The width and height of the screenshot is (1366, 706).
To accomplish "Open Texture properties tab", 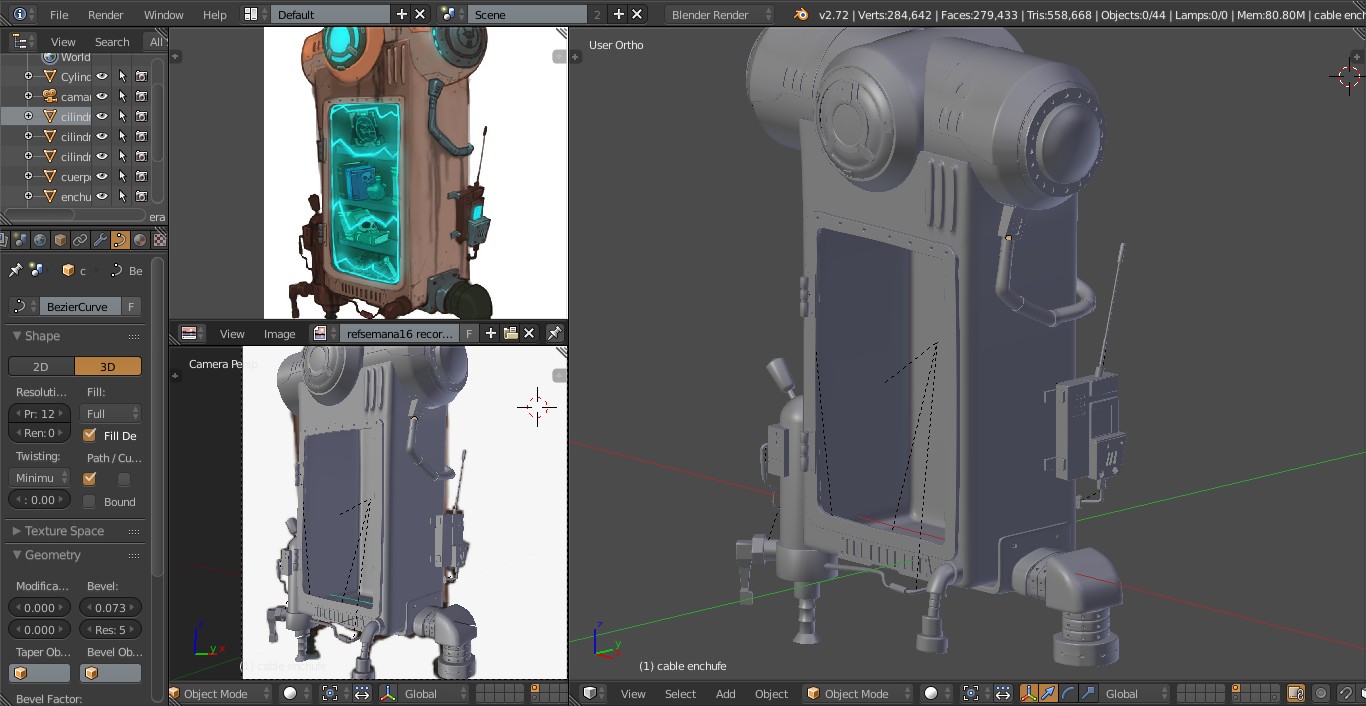I will [159, 240].
